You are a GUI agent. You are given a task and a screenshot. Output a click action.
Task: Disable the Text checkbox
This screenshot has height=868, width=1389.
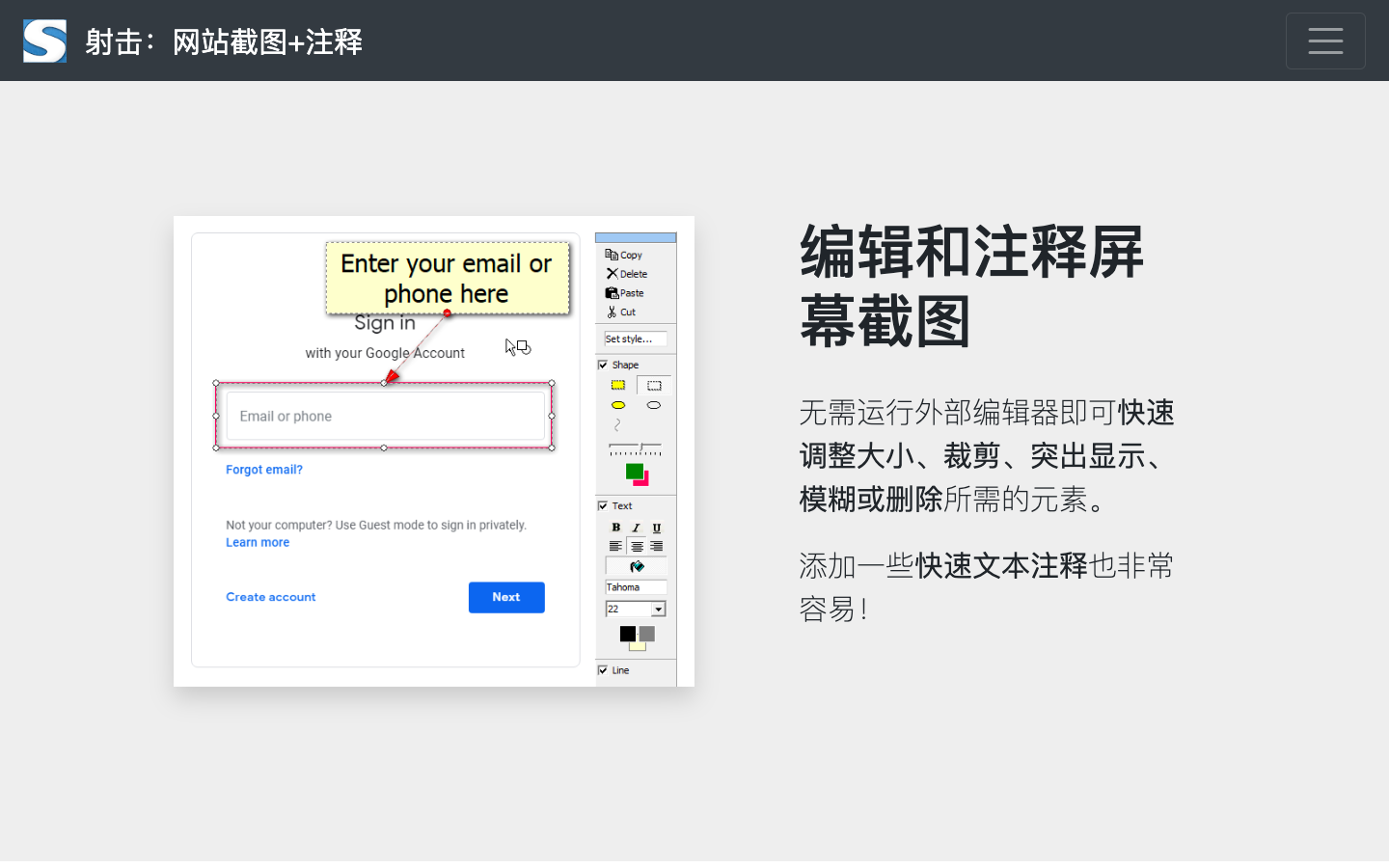[x=603, y=505]
